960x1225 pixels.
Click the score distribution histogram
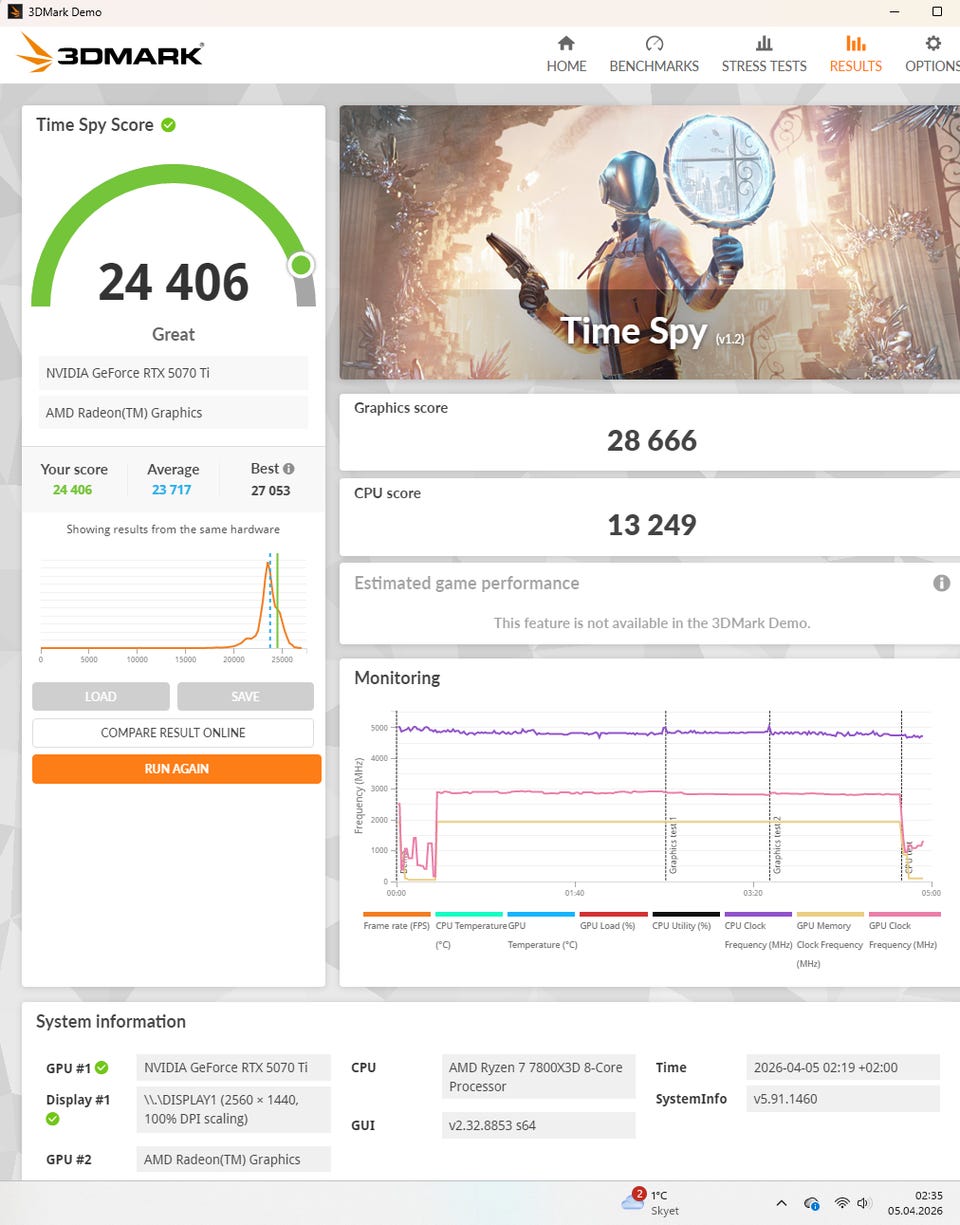pyautogui.click(x=172, y=605)
